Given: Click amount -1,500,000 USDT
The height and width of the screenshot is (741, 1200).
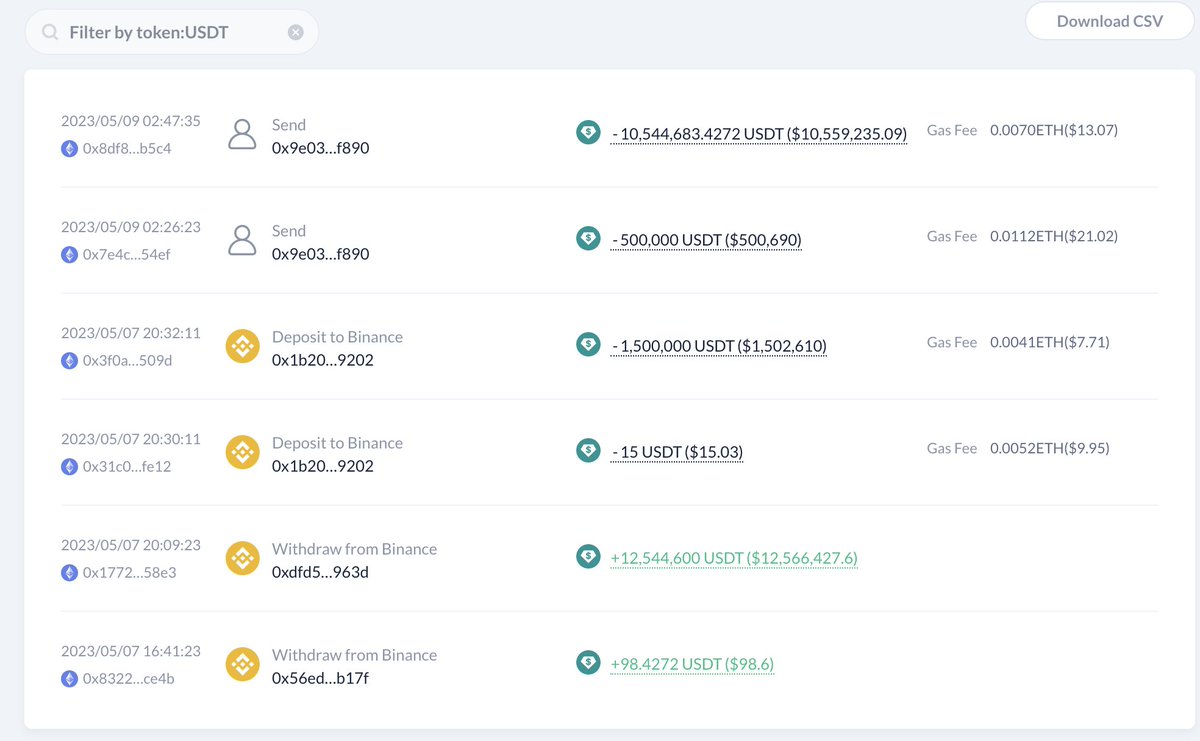Looking at the screenshot, I should (x=719, y=346).
